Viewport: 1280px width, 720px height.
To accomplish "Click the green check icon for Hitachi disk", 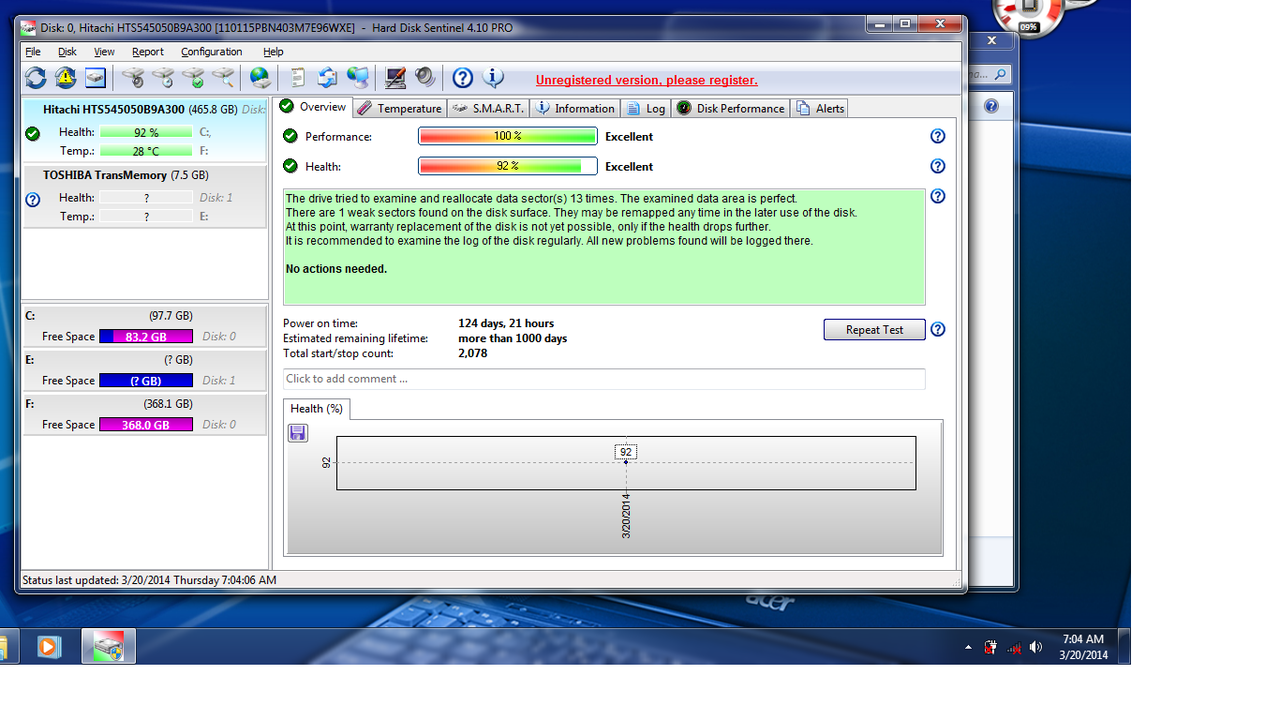I will [x=32, y=133].
